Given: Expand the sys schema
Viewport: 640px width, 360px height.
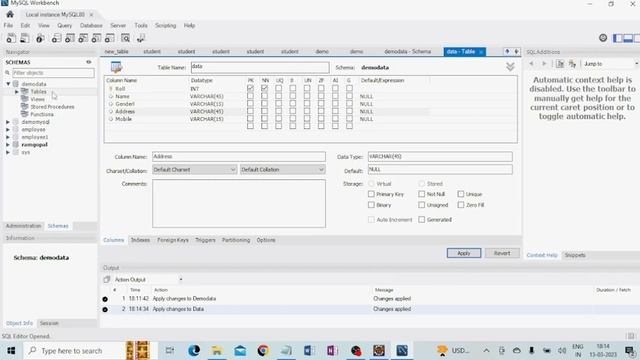Looking at the screenshot, I should (8, 152).
